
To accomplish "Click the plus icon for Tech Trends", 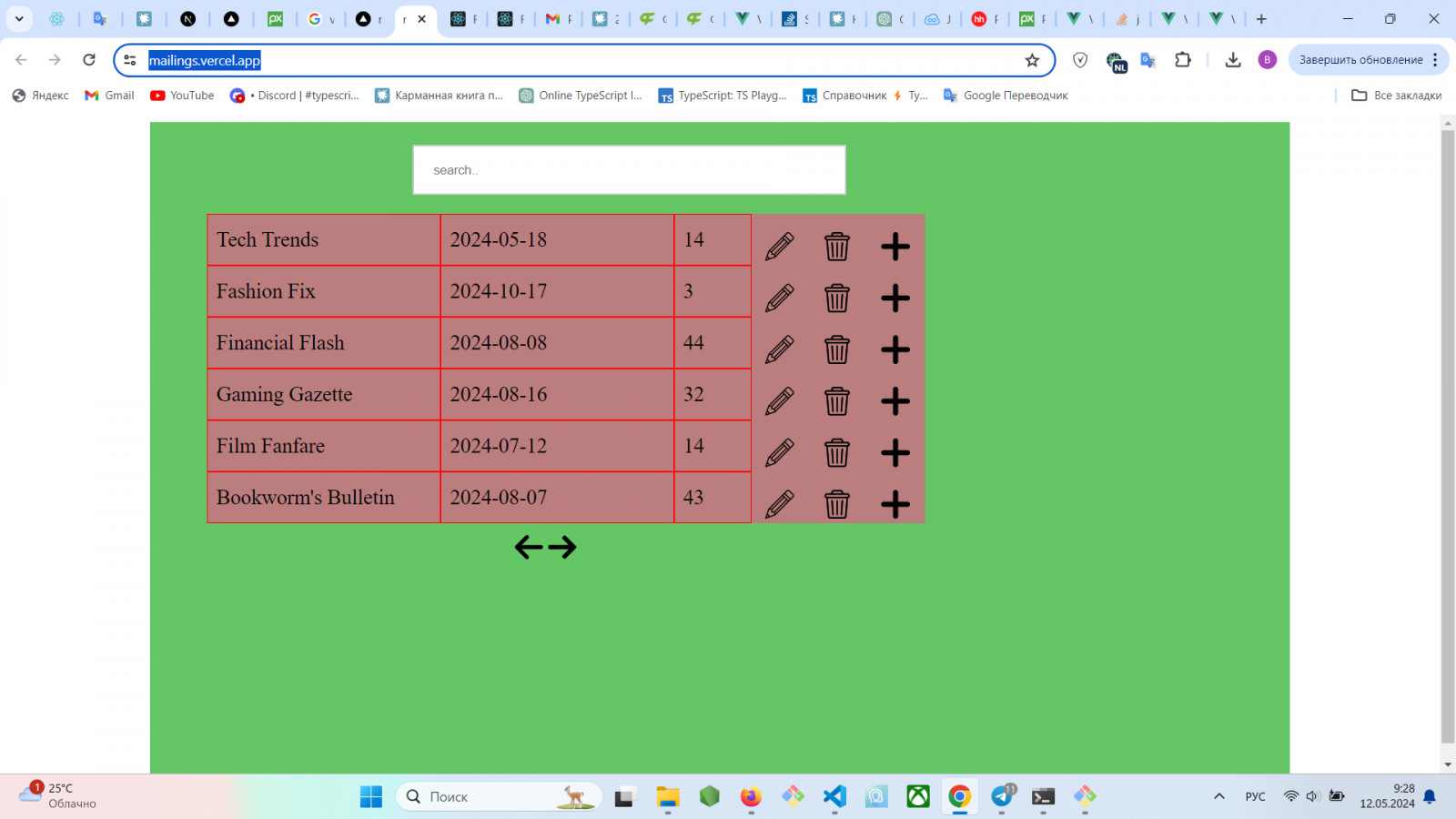I will (x=895, y=246).
